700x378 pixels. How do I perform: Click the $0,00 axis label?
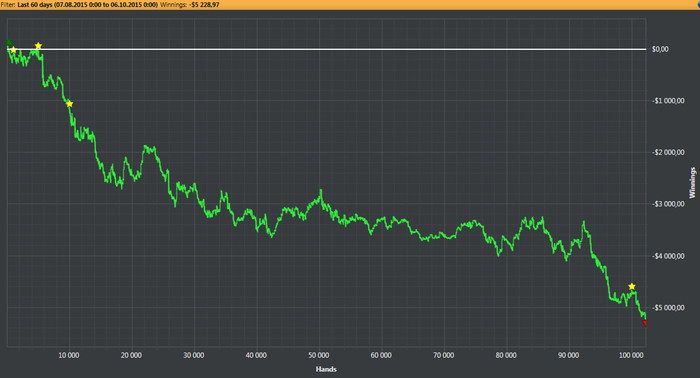click(660, 49)
